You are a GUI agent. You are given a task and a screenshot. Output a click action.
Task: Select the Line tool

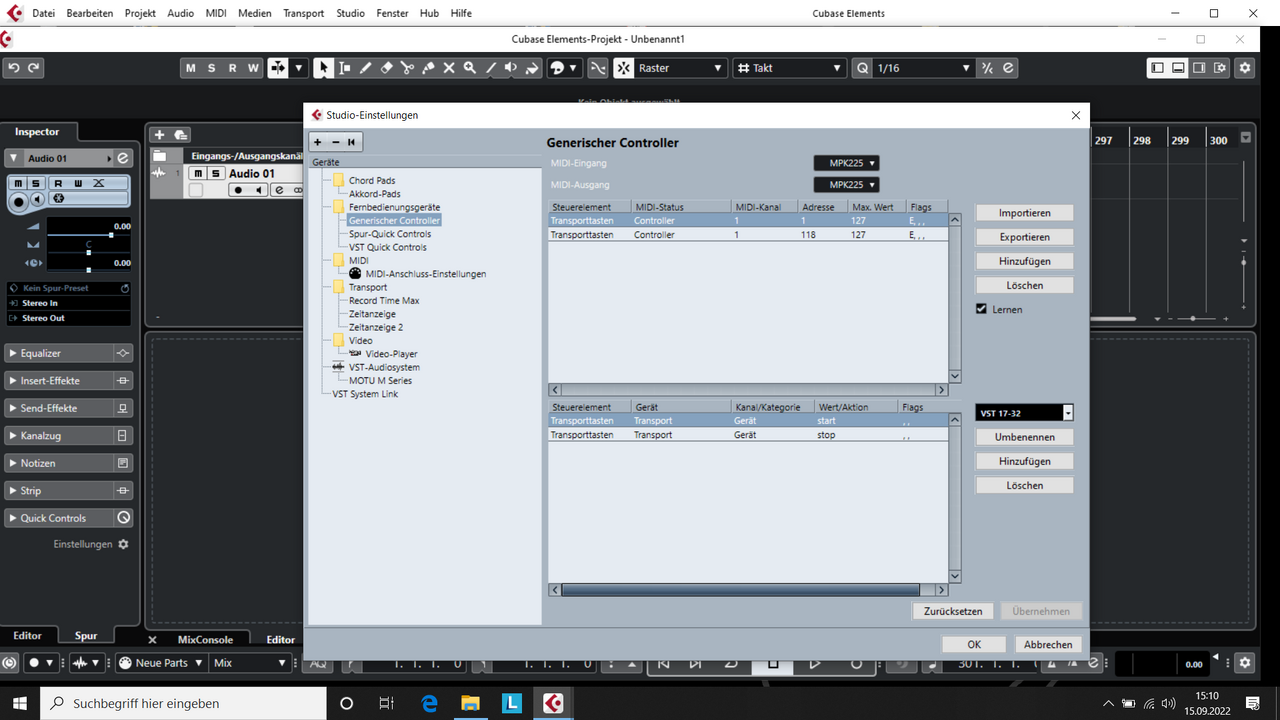click(x=491, y=68)
